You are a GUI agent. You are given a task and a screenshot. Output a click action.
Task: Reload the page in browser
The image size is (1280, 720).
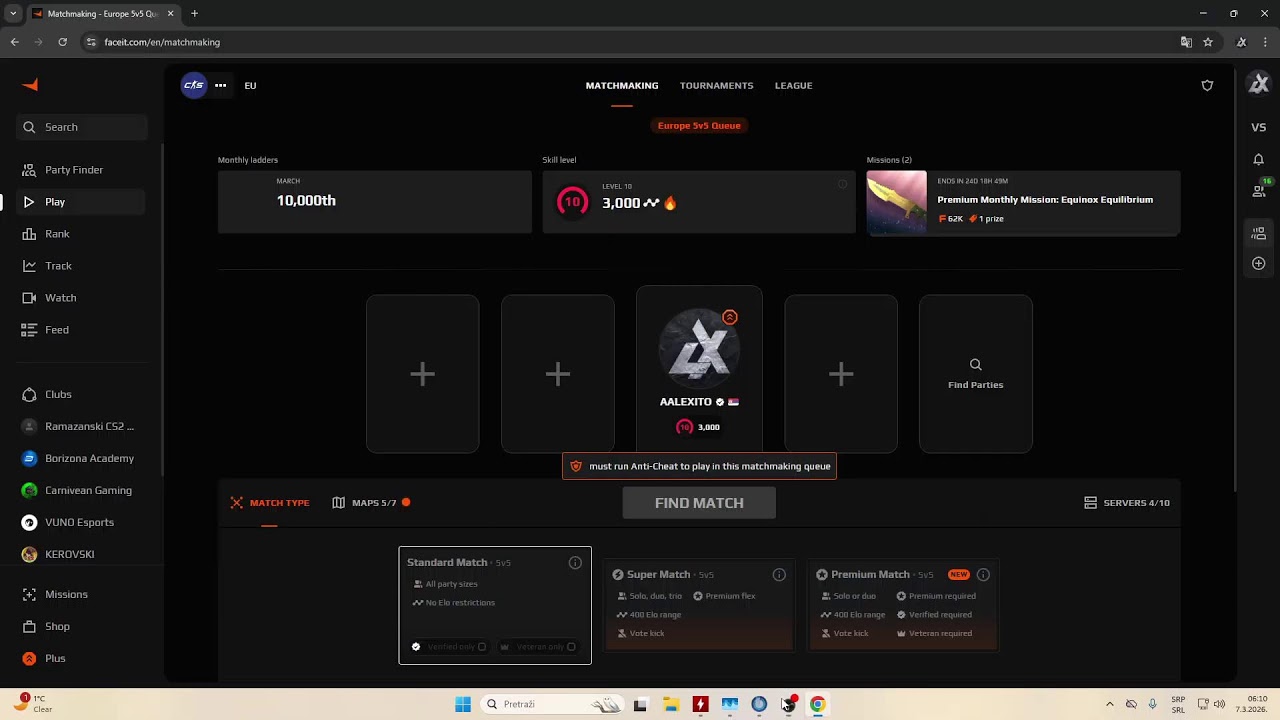(62, 42)
